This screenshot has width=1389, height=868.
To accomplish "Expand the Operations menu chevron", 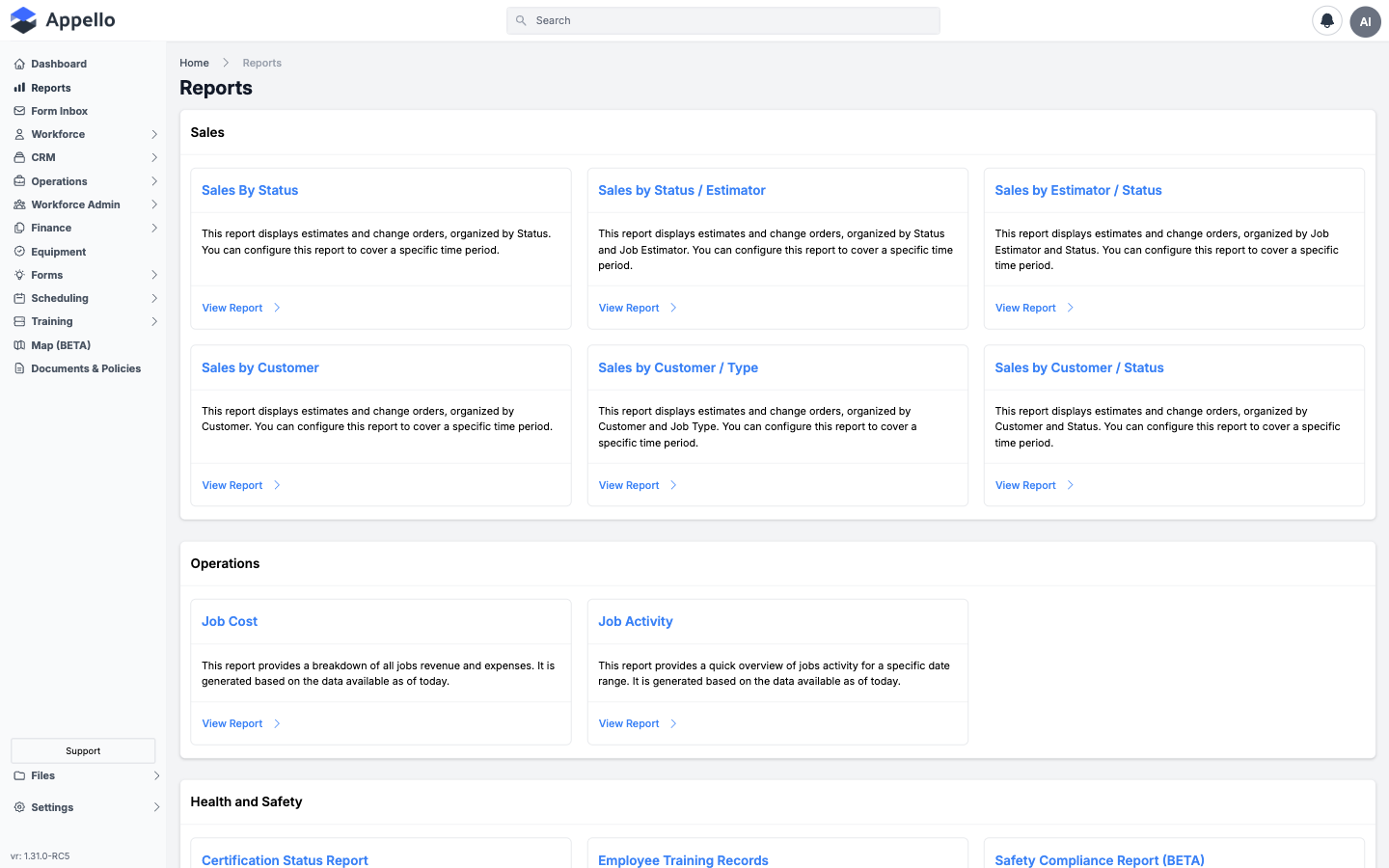I will coord(154,181).
